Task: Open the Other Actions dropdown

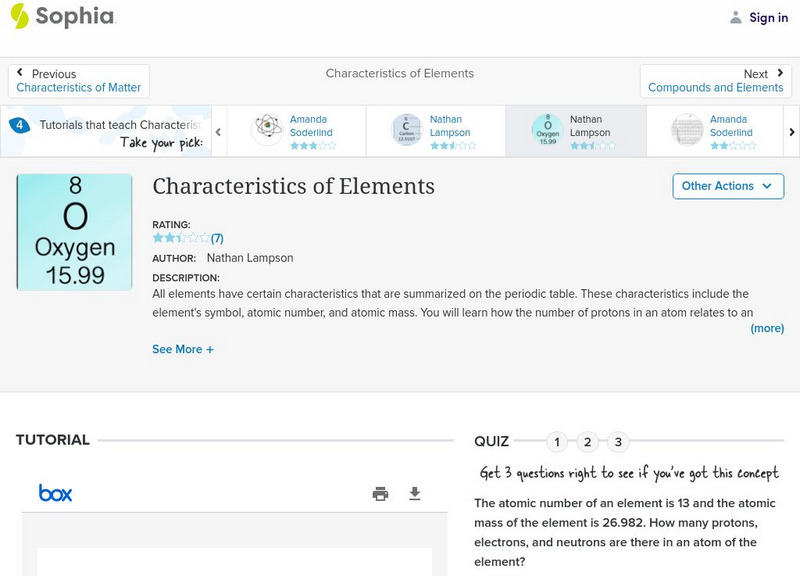Action: tap(727, 186)
